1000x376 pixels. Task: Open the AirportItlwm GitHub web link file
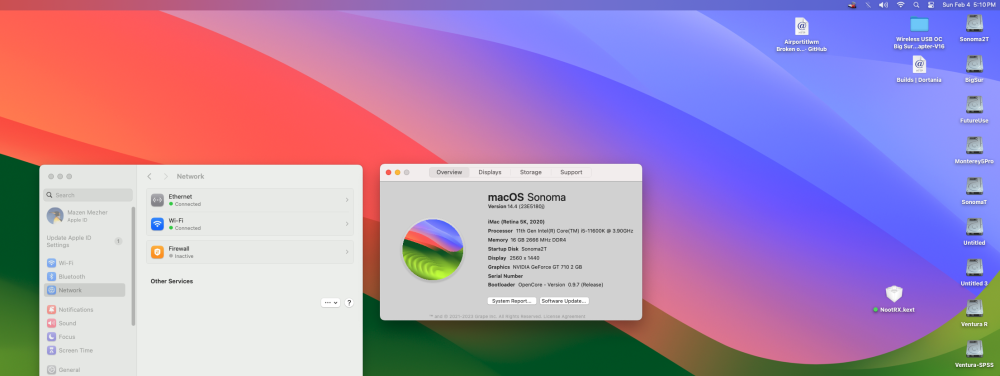(802, 26)
